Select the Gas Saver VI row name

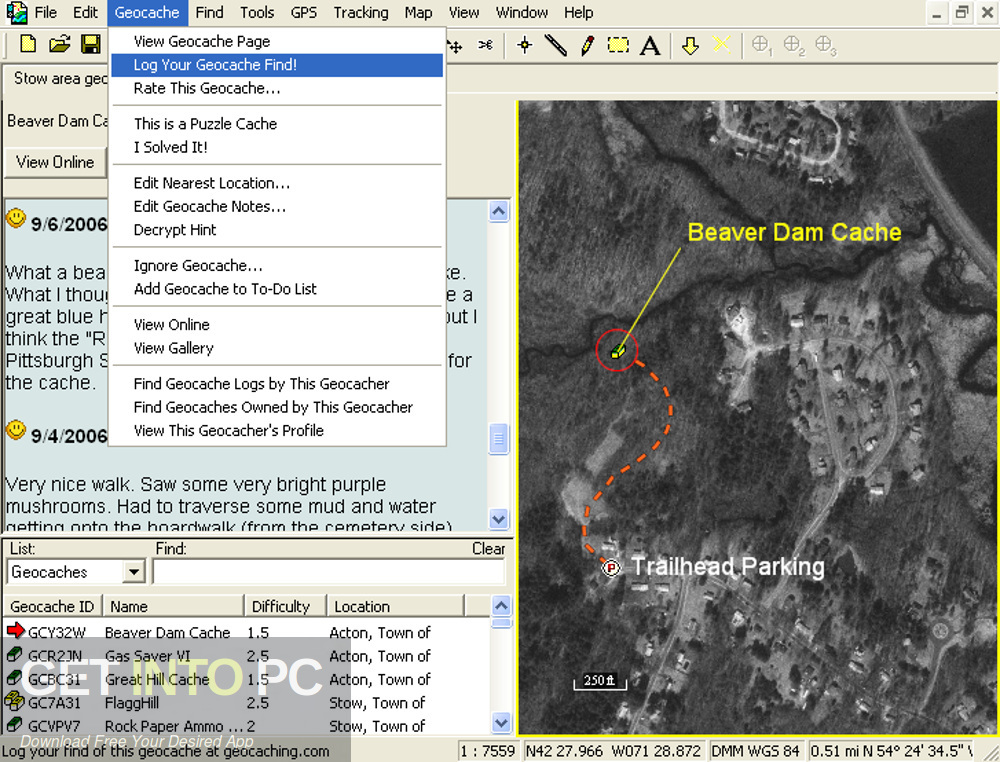point(148,656)
